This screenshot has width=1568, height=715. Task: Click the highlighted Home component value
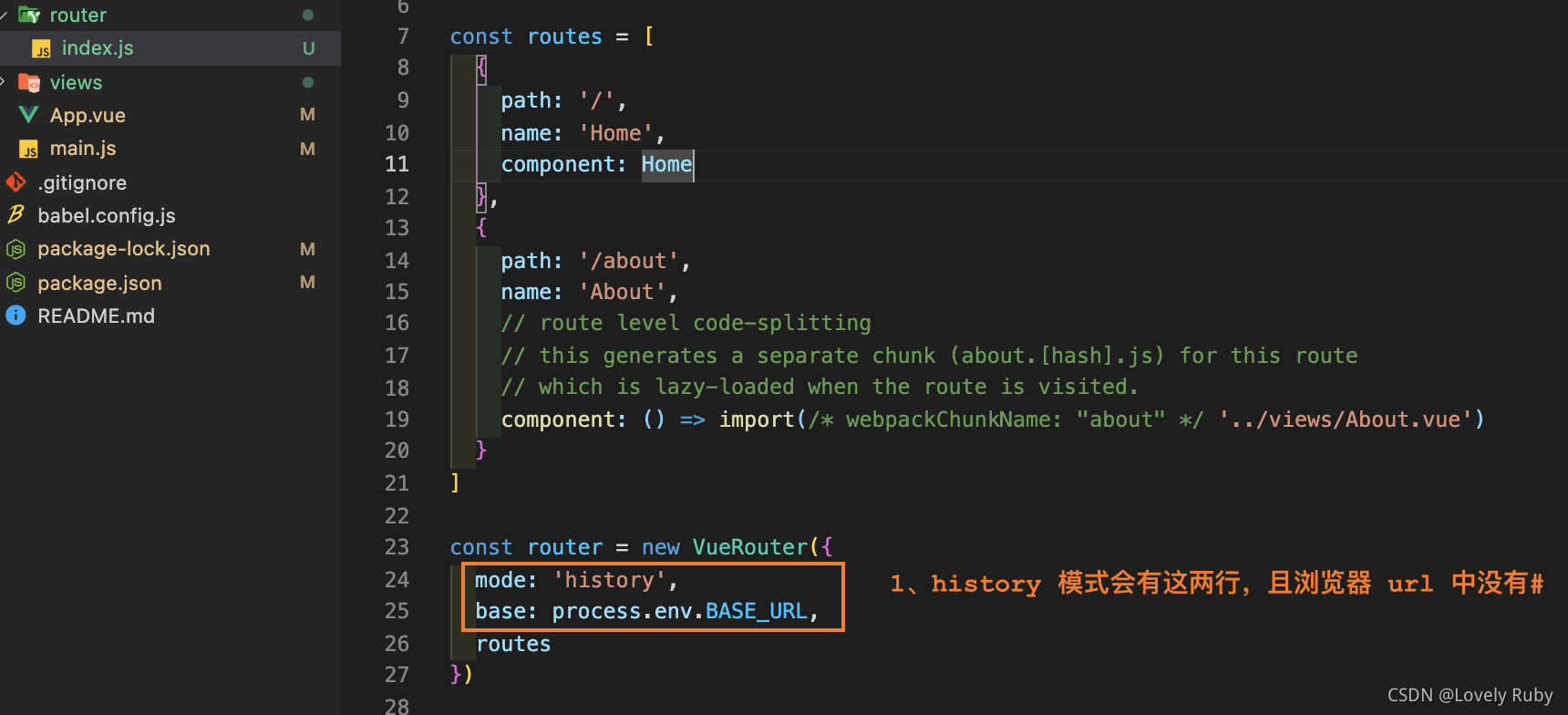coord(666,164)
